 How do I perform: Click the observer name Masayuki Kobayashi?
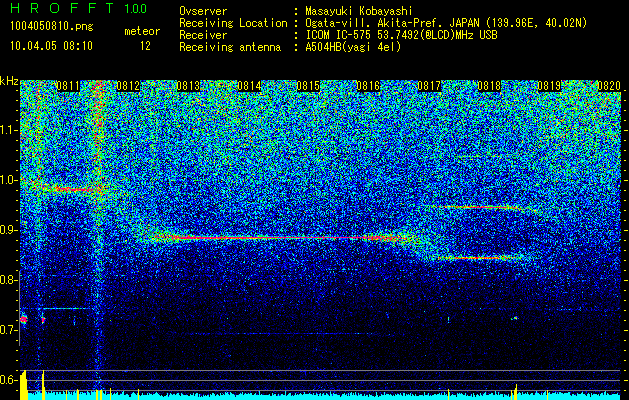[x=359, y=11]
